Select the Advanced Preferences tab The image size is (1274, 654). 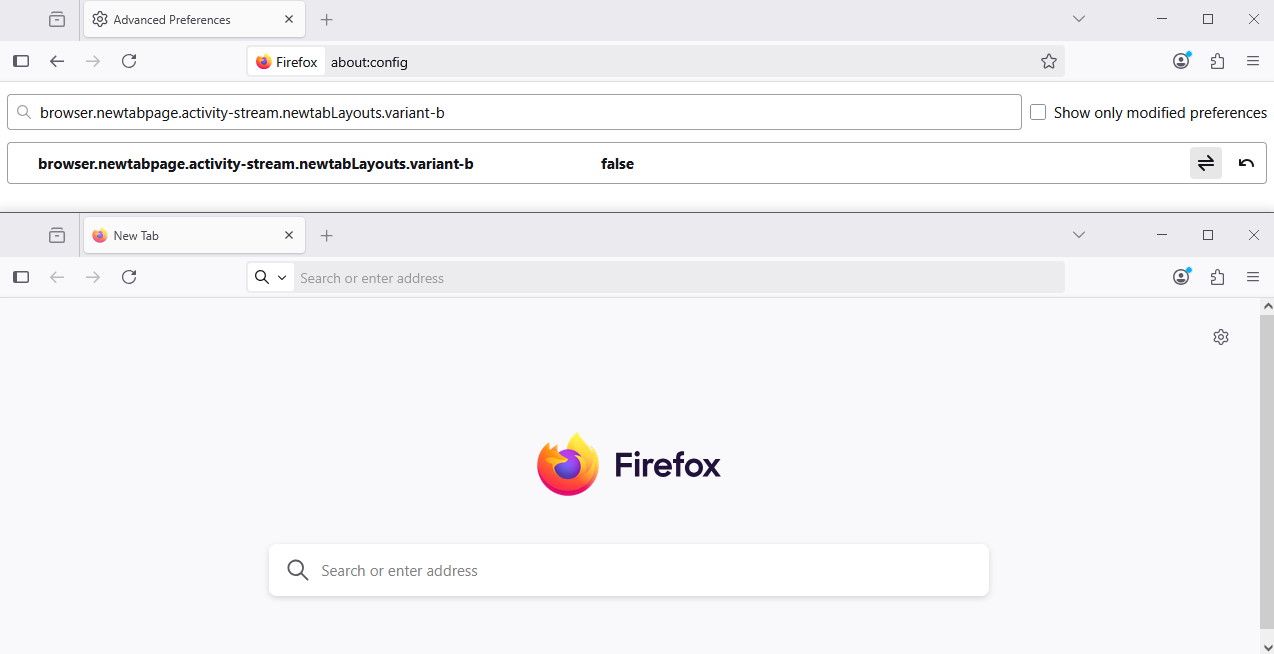pos(194,19)
